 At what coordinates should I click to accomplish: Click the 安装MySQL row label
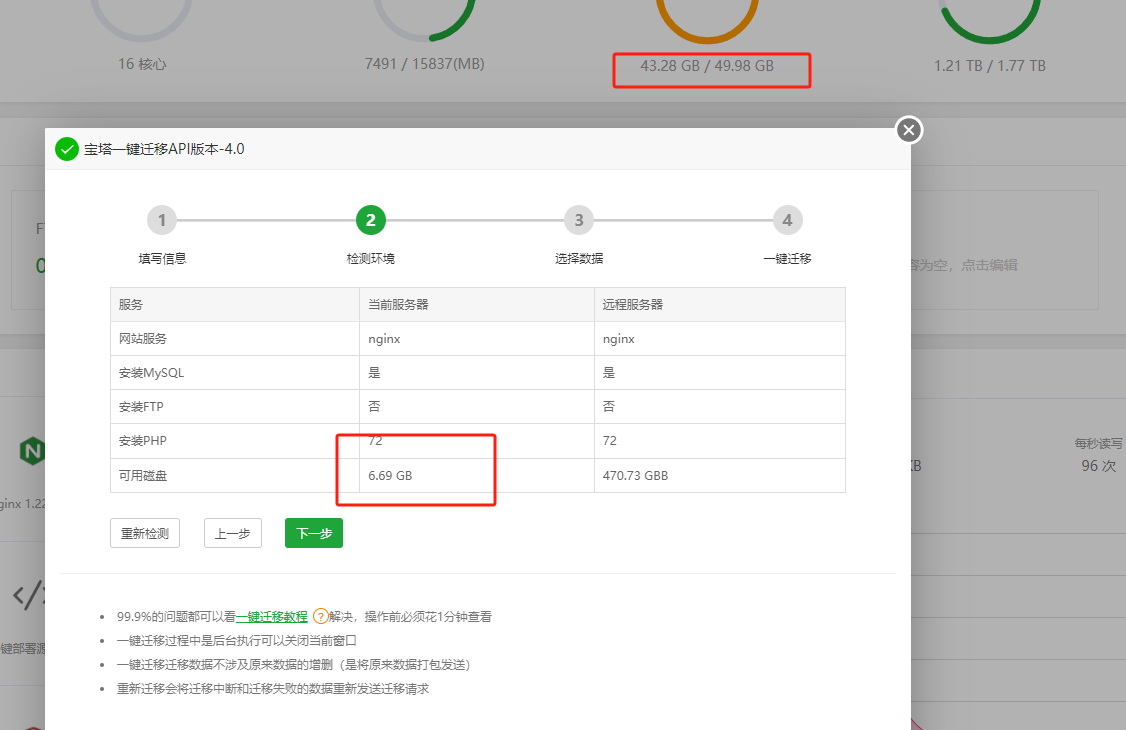pyautogui.click(x=152, y=373)
